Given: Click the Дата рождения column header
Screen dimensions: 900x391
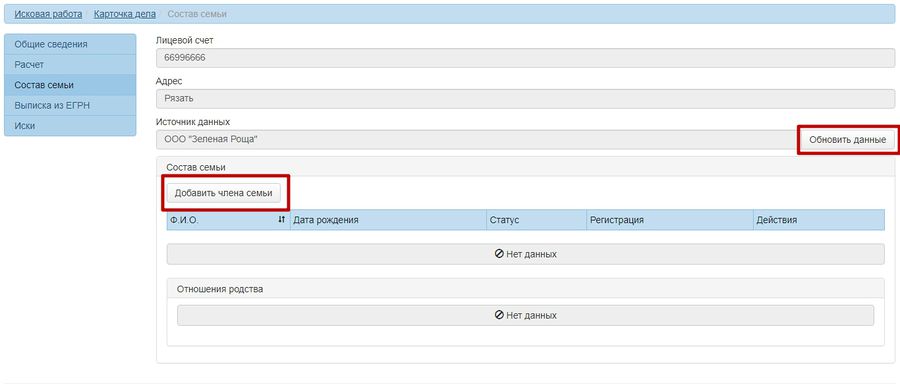Looking at the screenshot, I should point(388,220).
